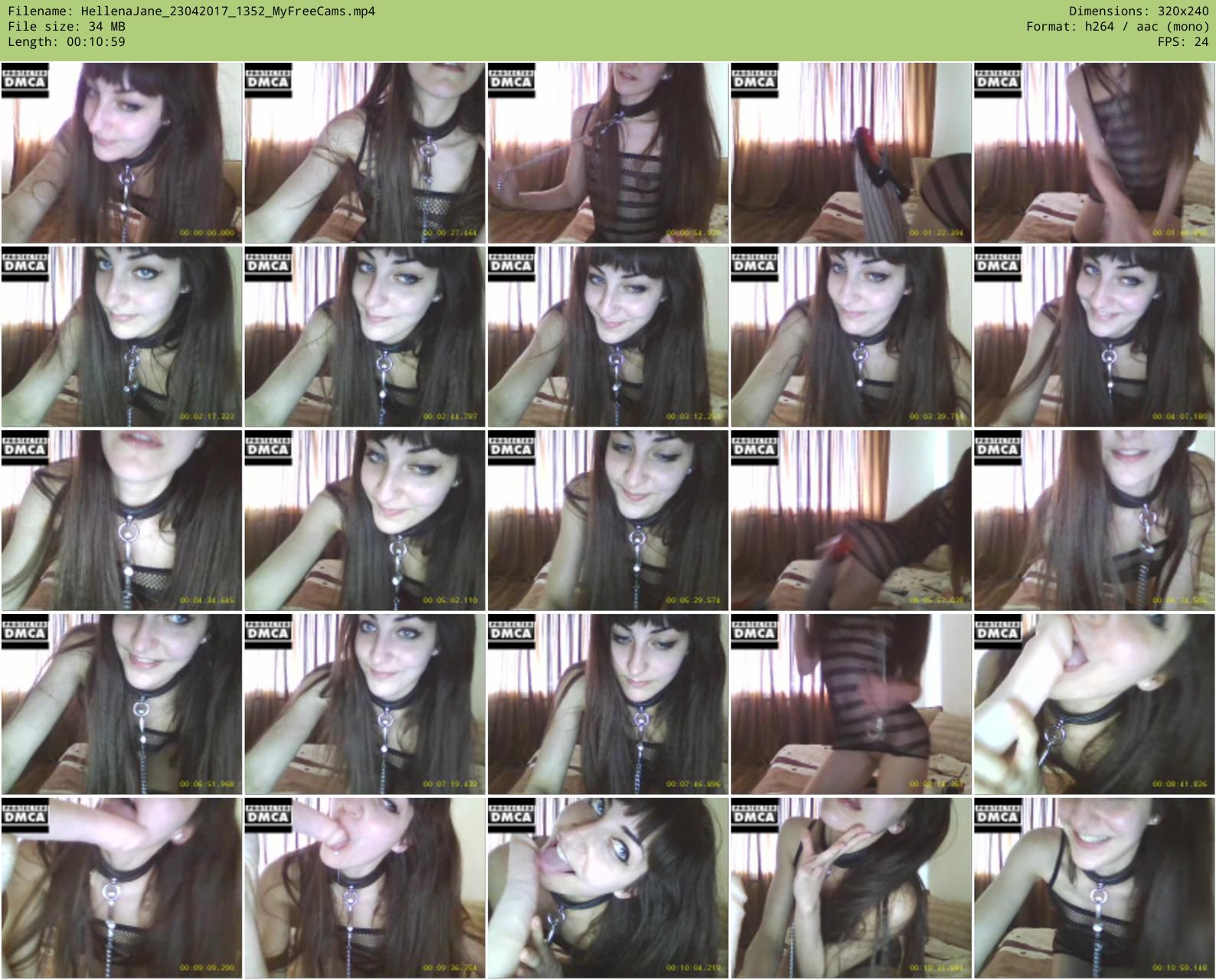Click the frame stamped 00:01:22
The width and height of the screenshot is (1216, 980).
click(x=851, y=153)
